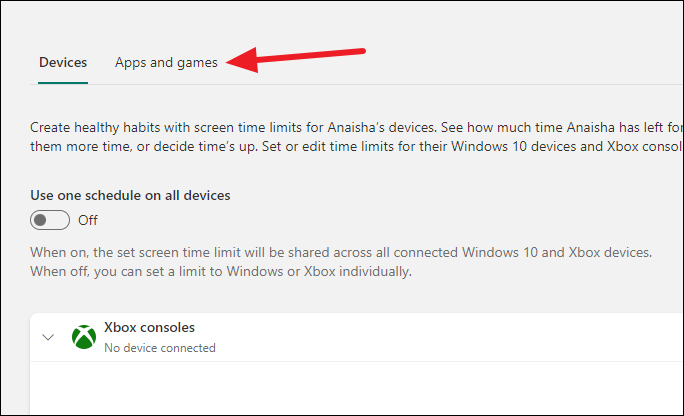Click the 'When on, the set screen time' text
Viewport: 684px width, 416px height.
pyautogui.click(x=341, y=252)
